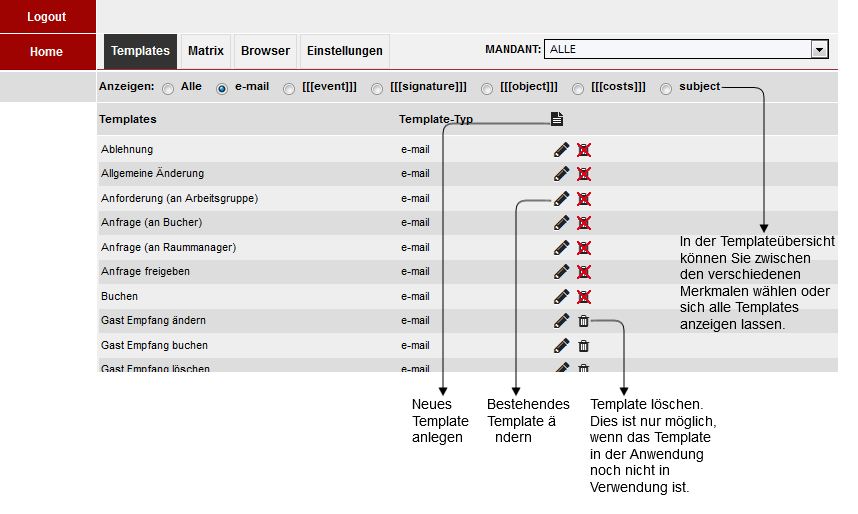Open the Einstellungen tab
Screen dimensions: 858x514
345,51
